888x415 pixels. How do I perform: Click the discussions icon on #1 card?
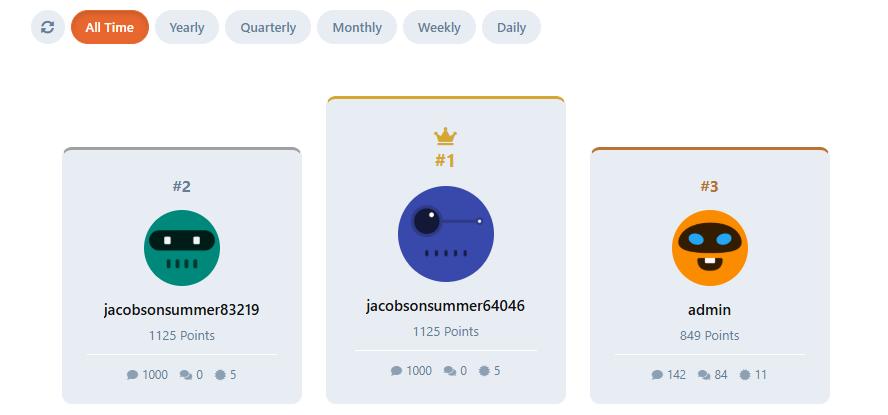(x=449, y=371)
